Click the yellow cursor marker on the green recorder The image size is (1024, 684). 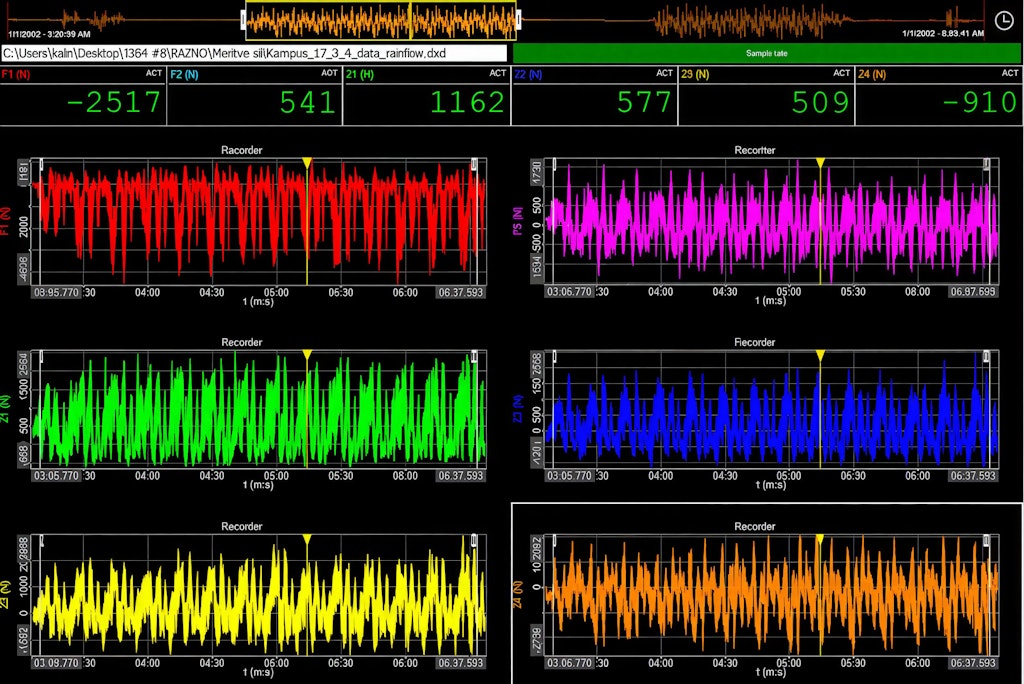point(307,355)
